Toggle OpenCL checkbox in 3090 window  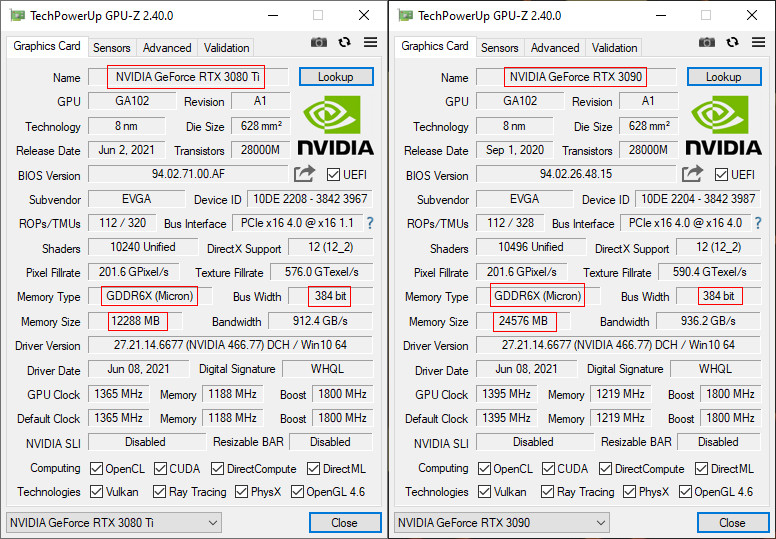point(485,468)
